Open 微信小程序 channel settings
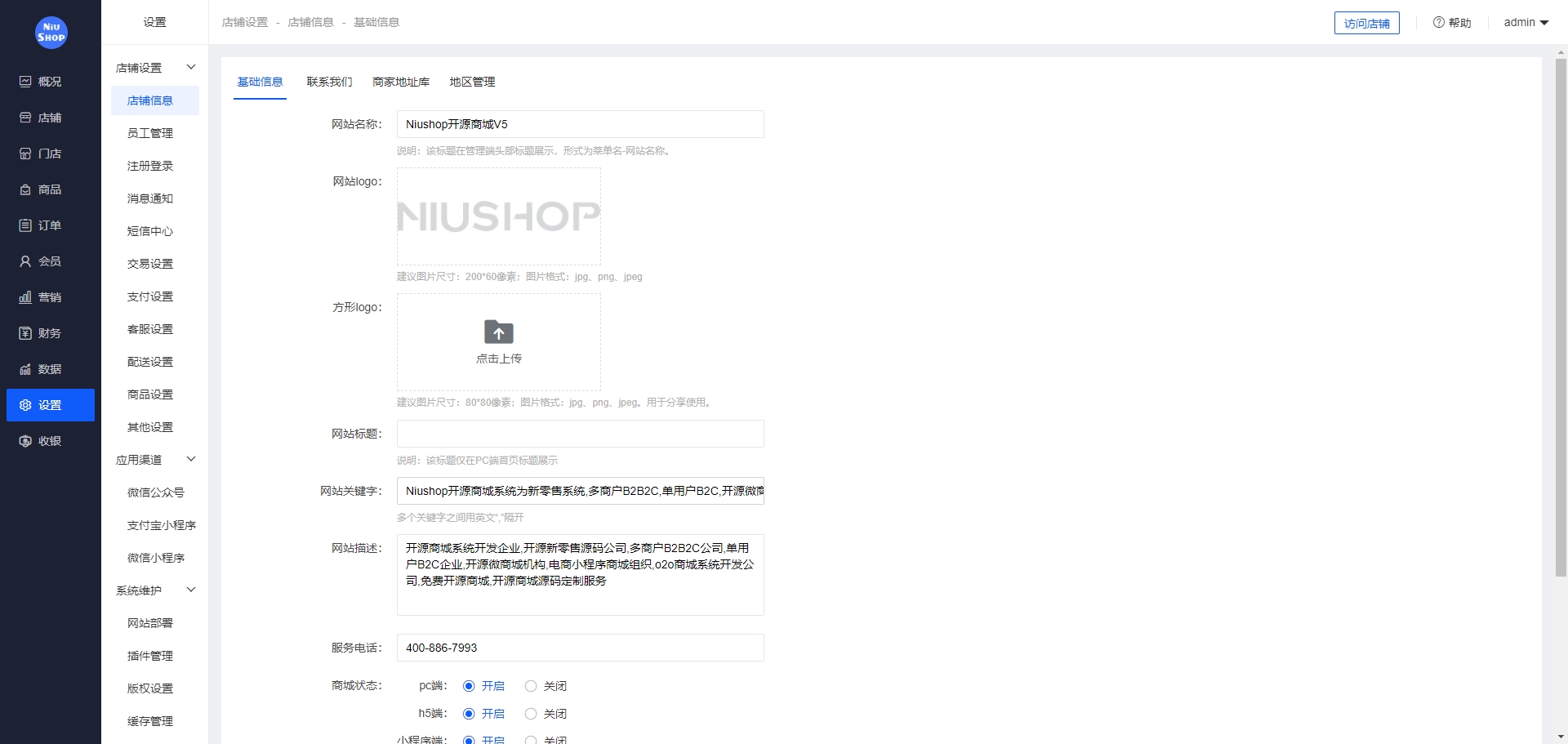1568x744 pixels. 155,558
